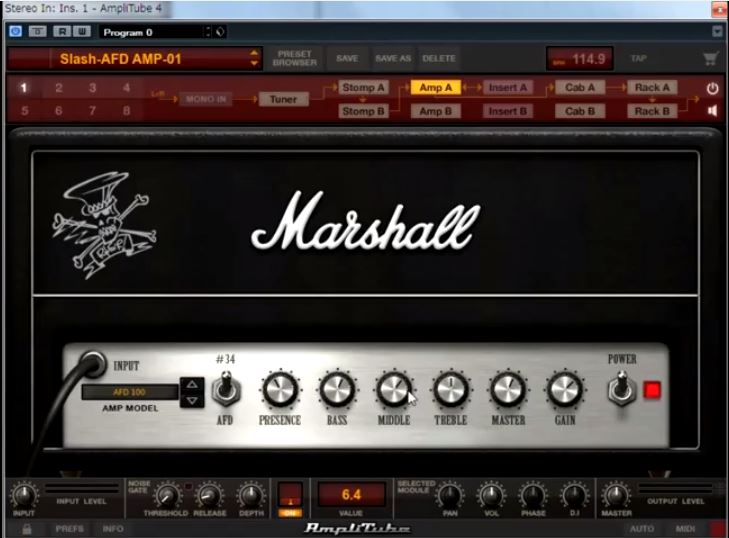The image size is (729, 538).
Task: Open PREFS in the bottom bar
Action: coord(69,529)
